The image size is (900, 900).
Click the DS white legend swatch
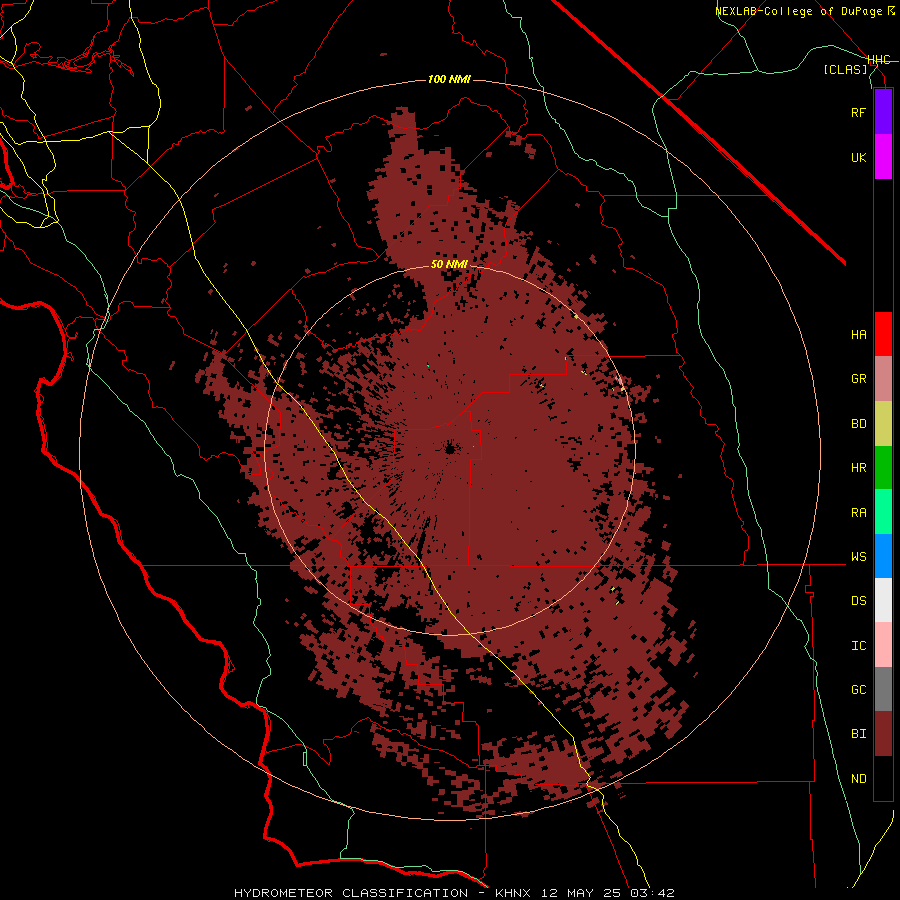coord(883,600)
